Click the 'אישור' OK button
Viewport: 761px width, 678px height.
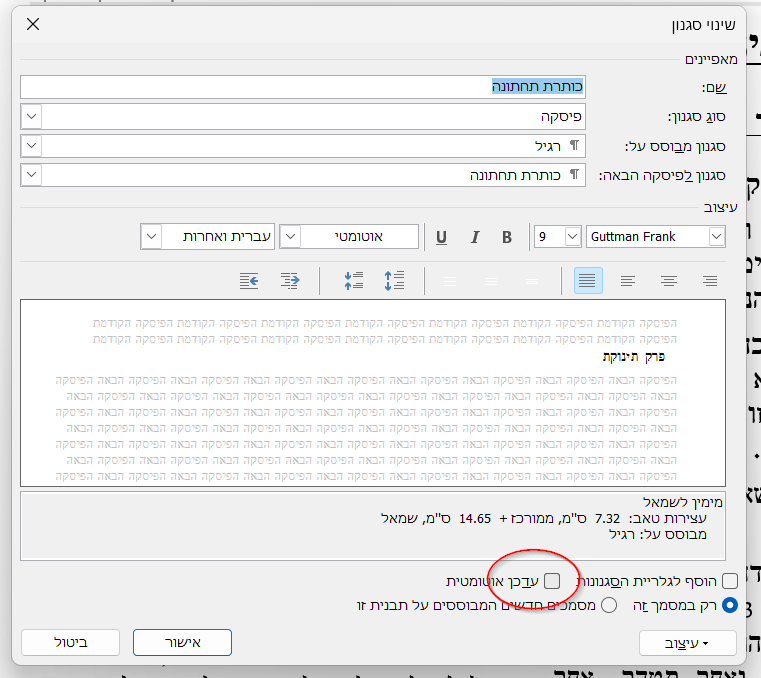[x=182, y=642]
